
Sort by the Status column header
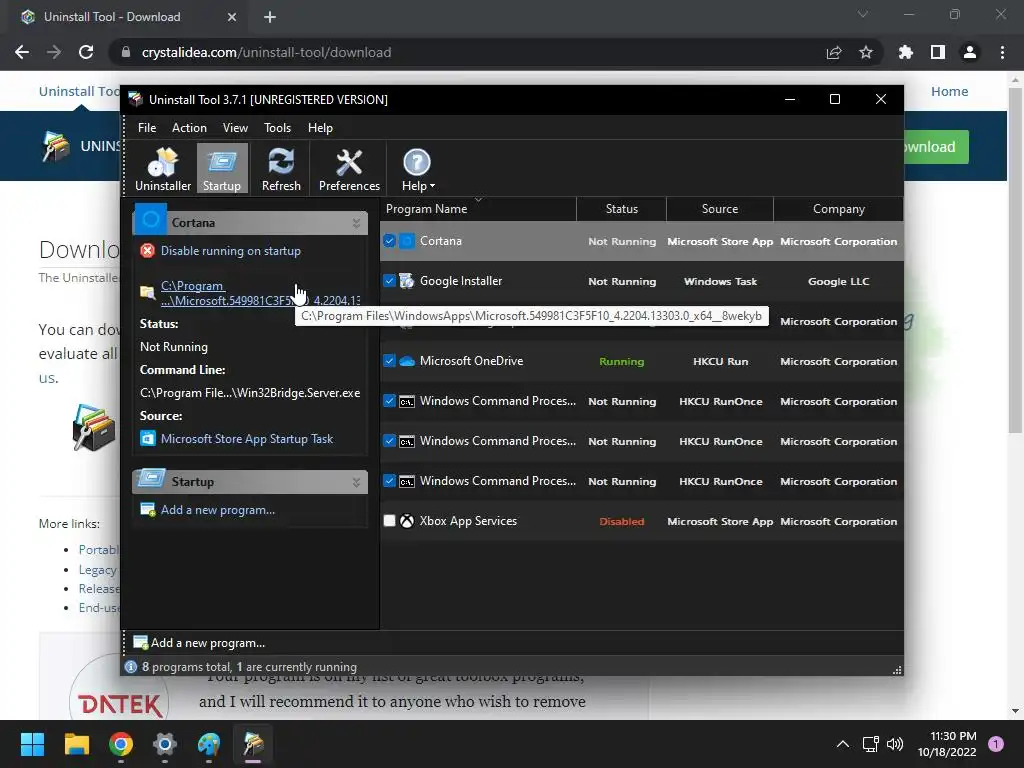tap(622, 209)
